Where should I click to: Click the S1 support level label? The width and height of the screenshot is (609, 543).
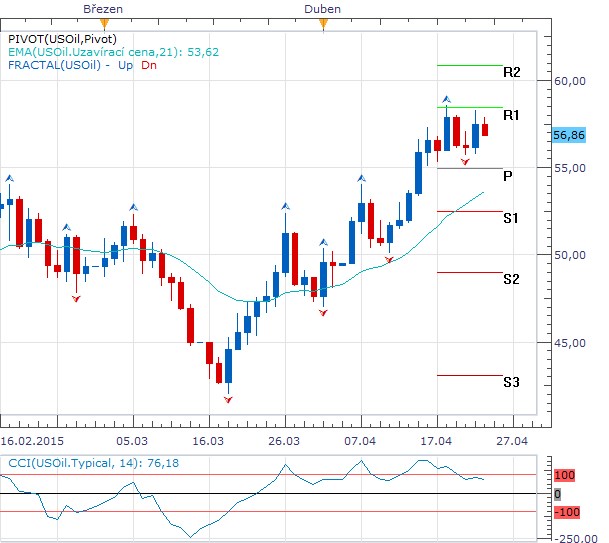point(511,218)
